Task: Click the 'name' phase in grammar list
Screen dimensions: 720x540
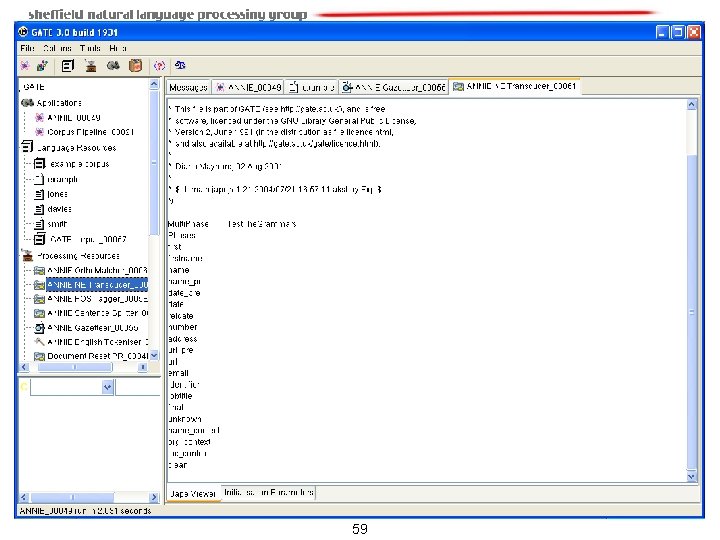Action: (179, 270)
